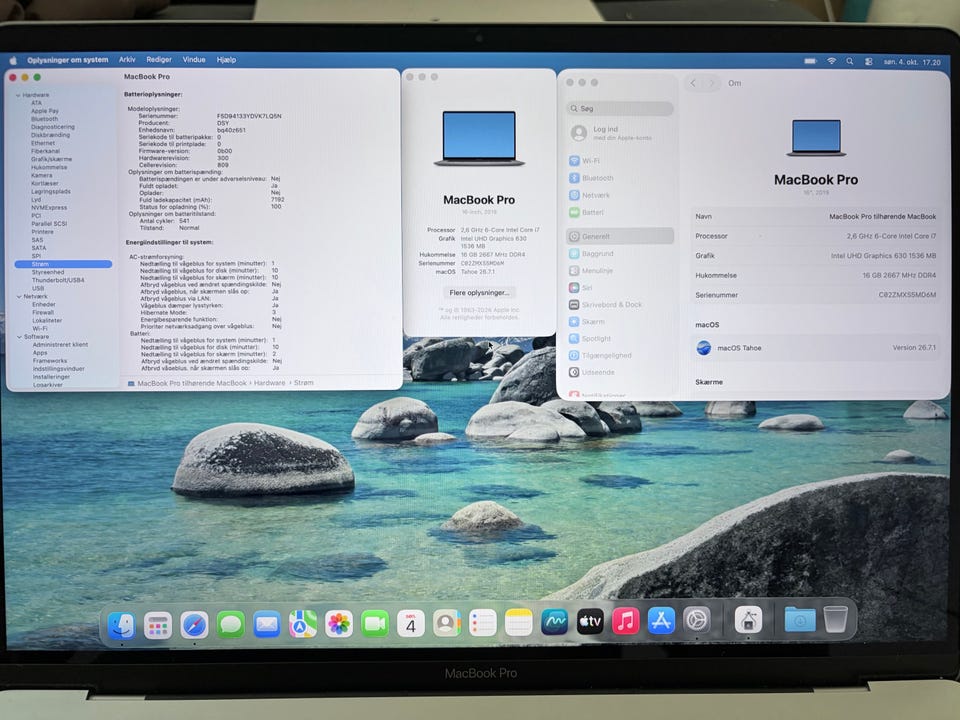960x720 pixels.
Task: Select Grafik/skærme in the Hardware list
Action: tap(51, 159)
